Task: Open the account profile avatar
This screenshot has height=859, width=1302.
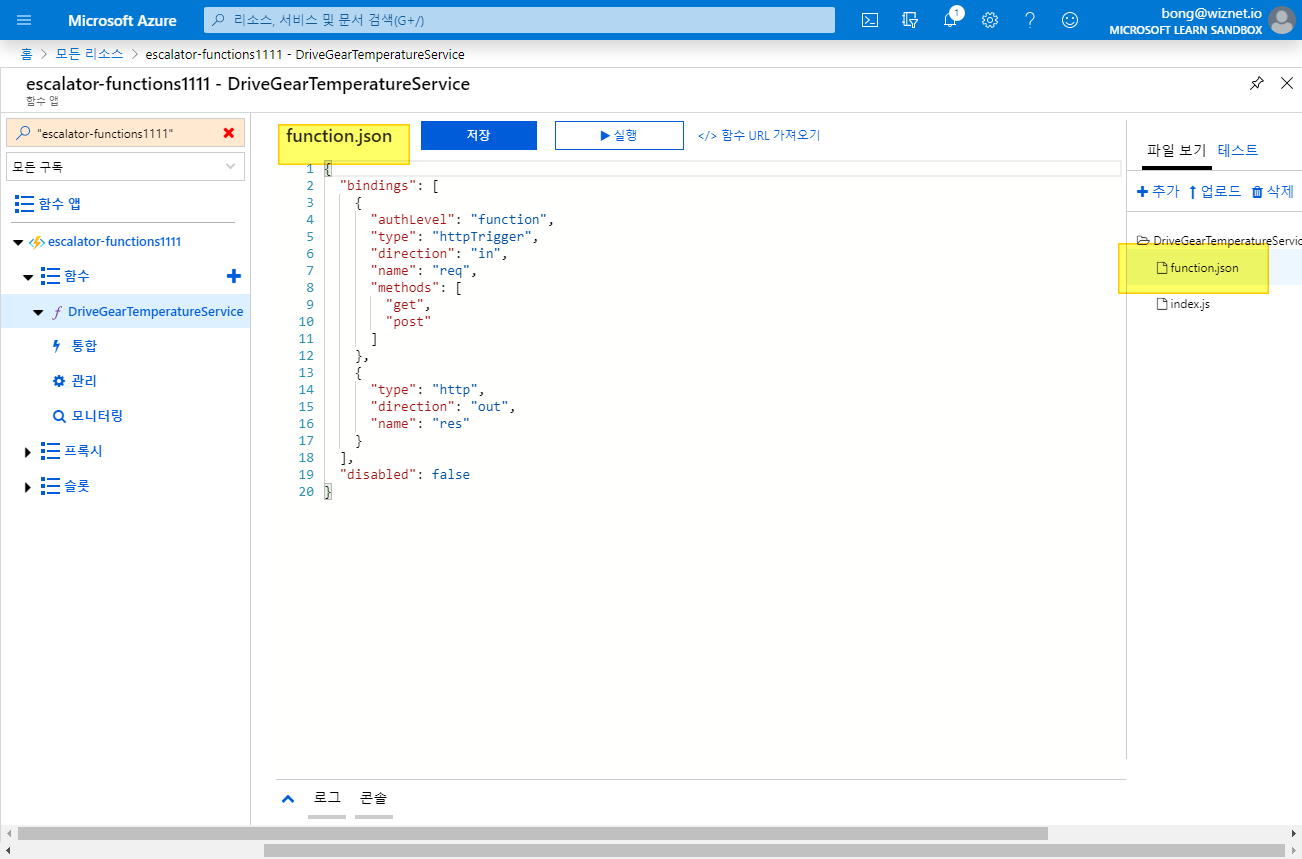Action: tap(1281, 20)
